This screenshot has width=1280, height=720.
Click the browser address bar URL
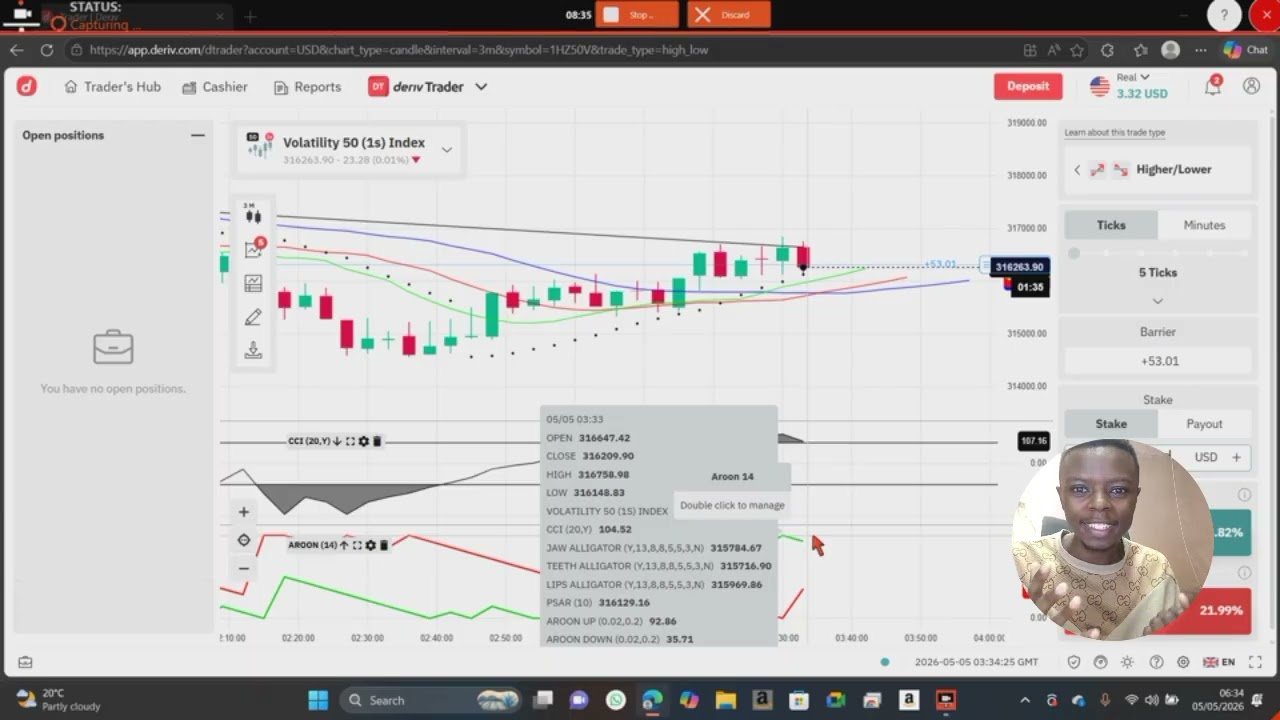tap(399, 50)
